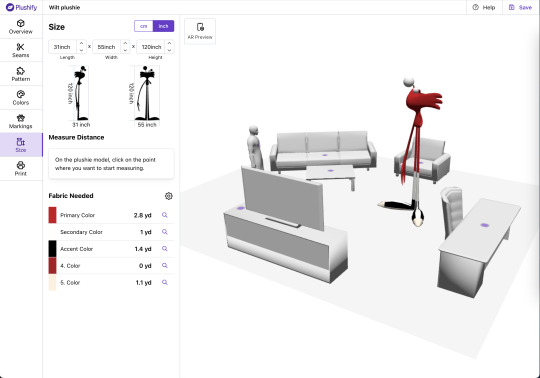Click the Help button
Screen dimensions: 540x378
(484, 7)
